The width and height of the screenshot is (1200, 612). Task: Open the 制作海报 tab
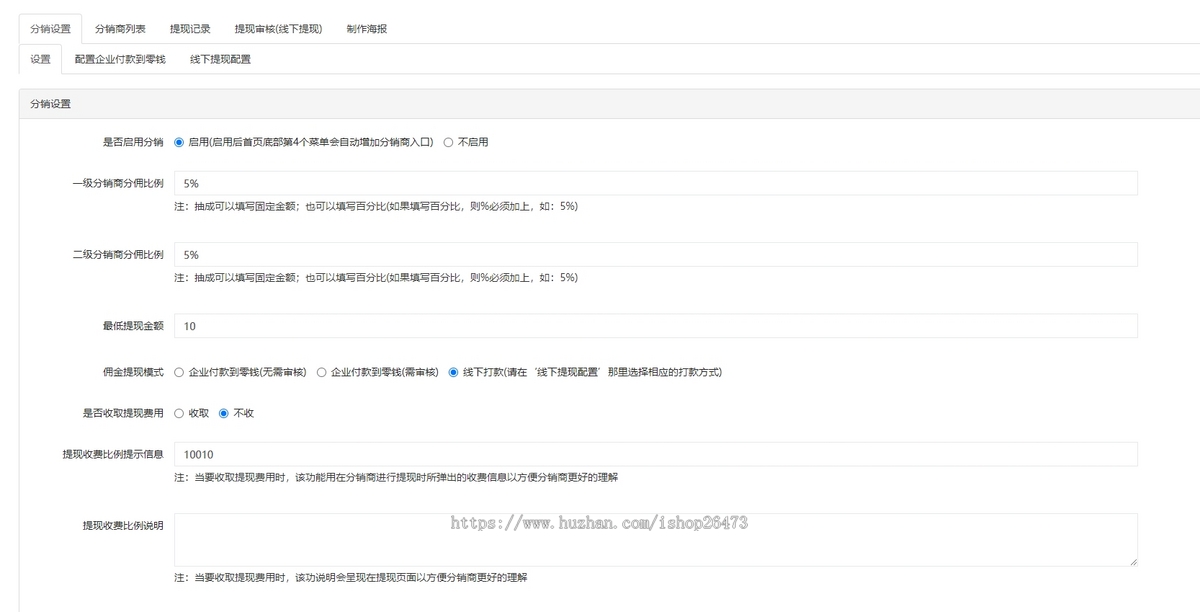tap(366, 29)
